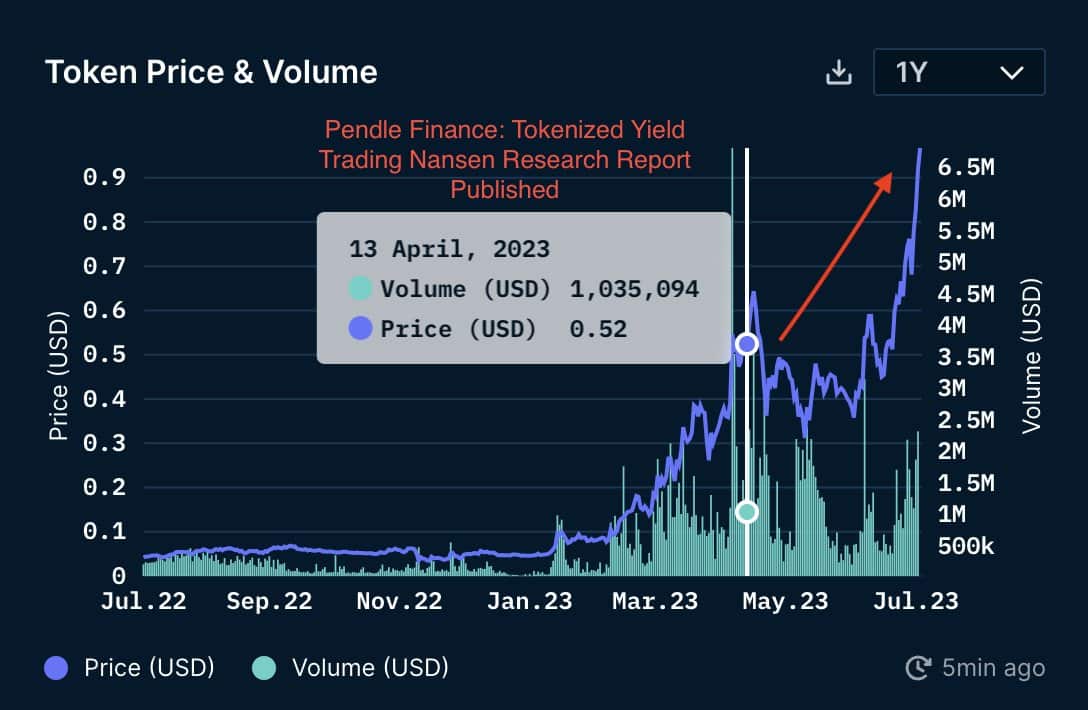Screen dimensions: 1088x710
Task: Click the teal dot in tooltip Volume row
Action: click(360, 288)
